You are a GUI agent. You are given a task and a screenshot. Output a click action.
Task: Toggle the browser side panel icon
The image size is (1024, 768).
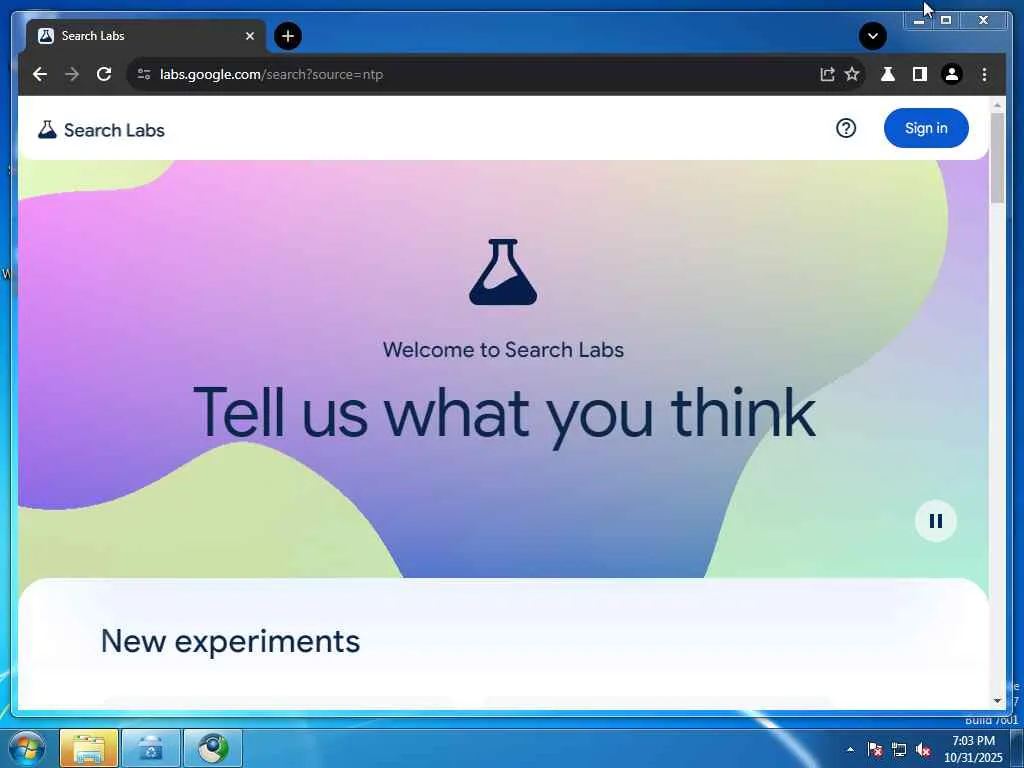tap(920, 74)
